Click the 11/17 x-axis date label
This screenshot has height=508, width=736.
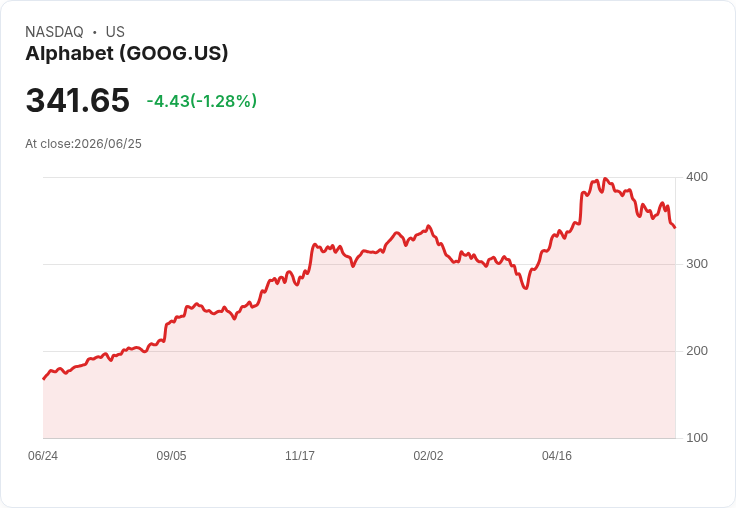(x=300, y=456)
